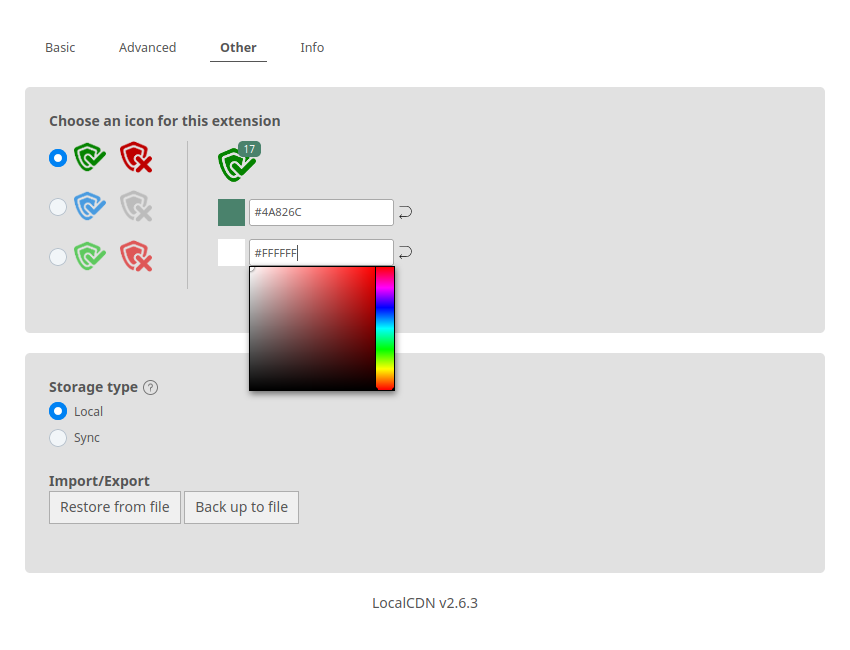
Task: Open the Basic settings tab
Action: pyautogui.click(x=60, y=48)
